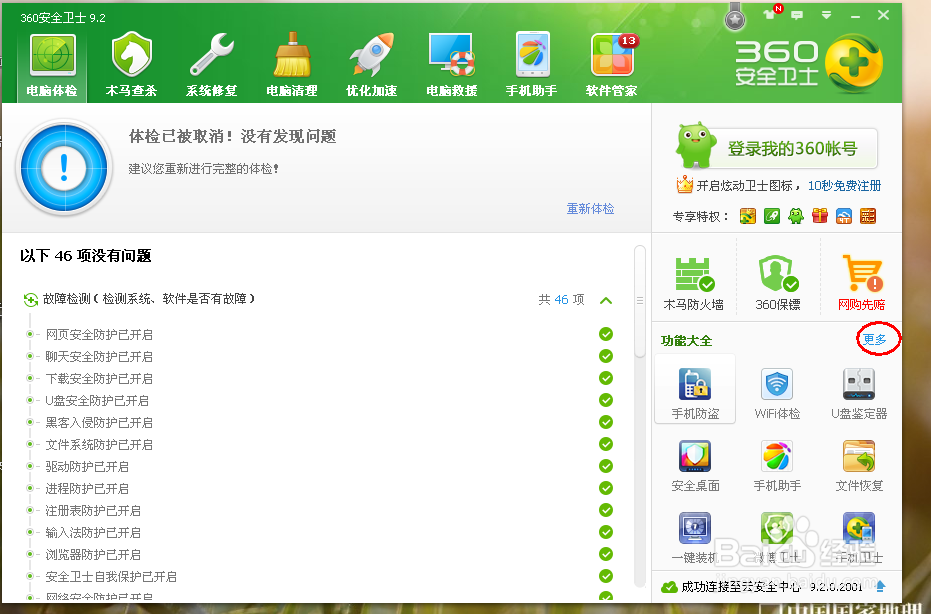This screenshot has width=931, height=614.
Task: Open 更多 to see all functions
Action: (x=875, y=340)
